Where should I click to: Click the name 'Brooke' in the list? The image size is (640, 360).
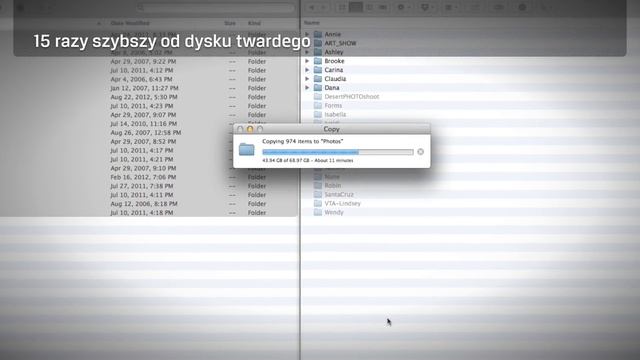(x=334, y=61)
